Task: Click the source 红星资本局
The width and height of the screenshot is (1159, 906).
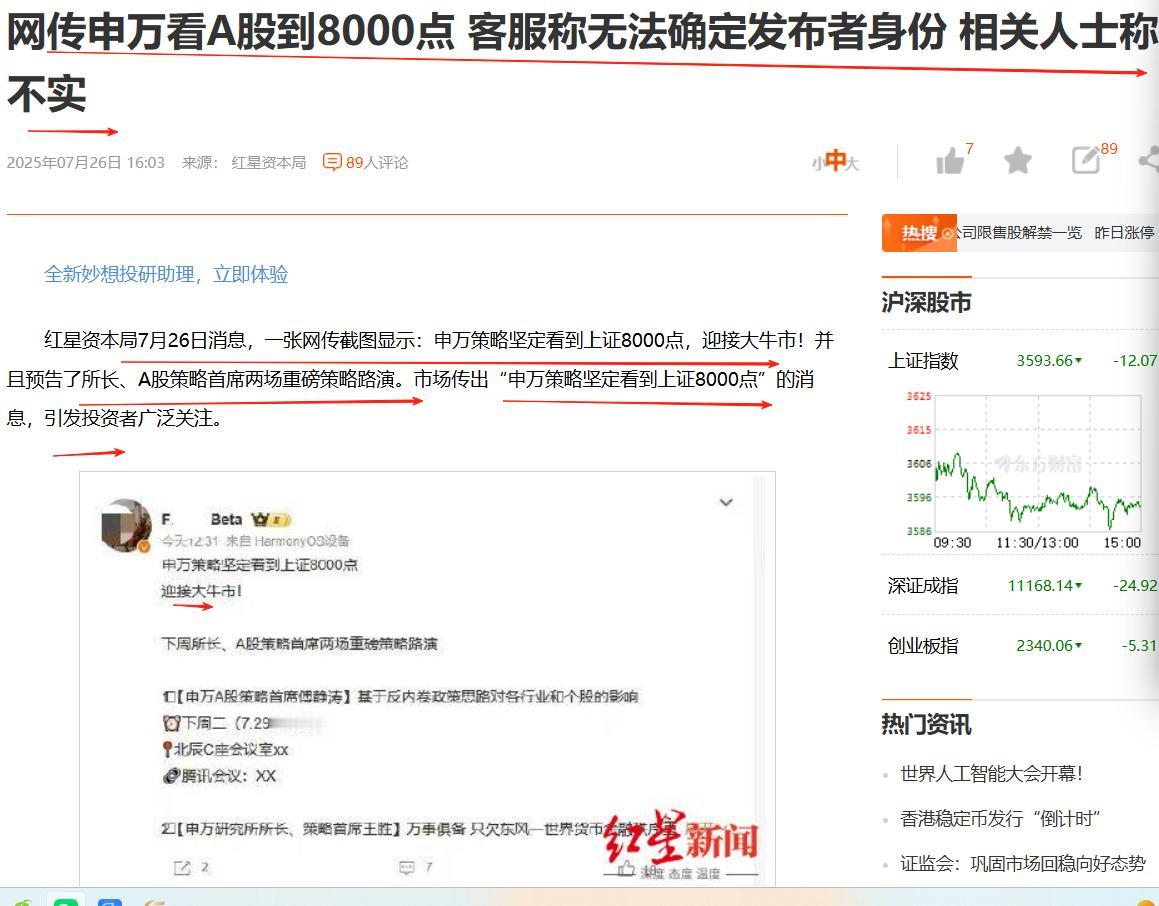Action: click(x=269, y=163)
